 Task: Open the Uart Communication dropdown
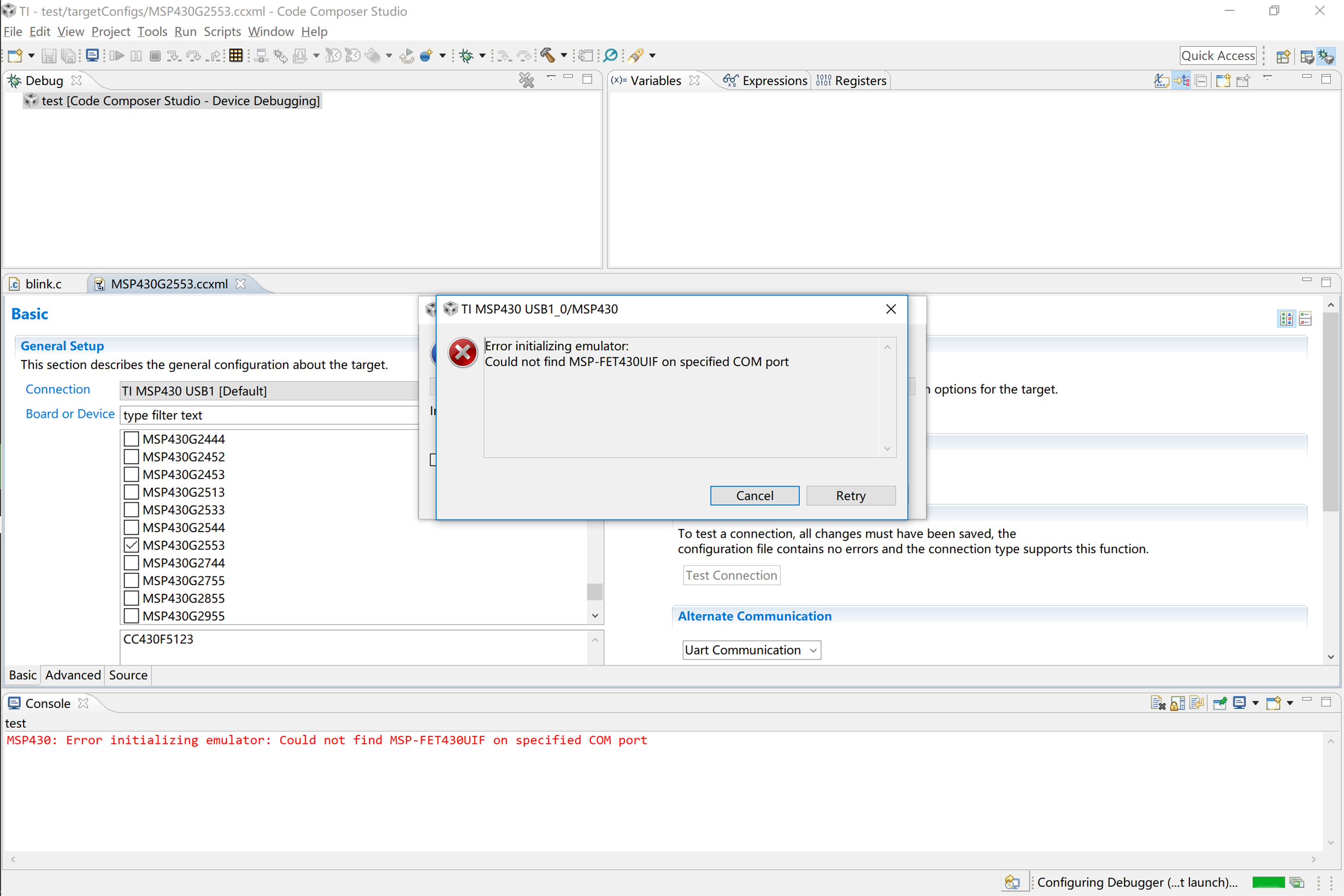(x=751, y=650)
